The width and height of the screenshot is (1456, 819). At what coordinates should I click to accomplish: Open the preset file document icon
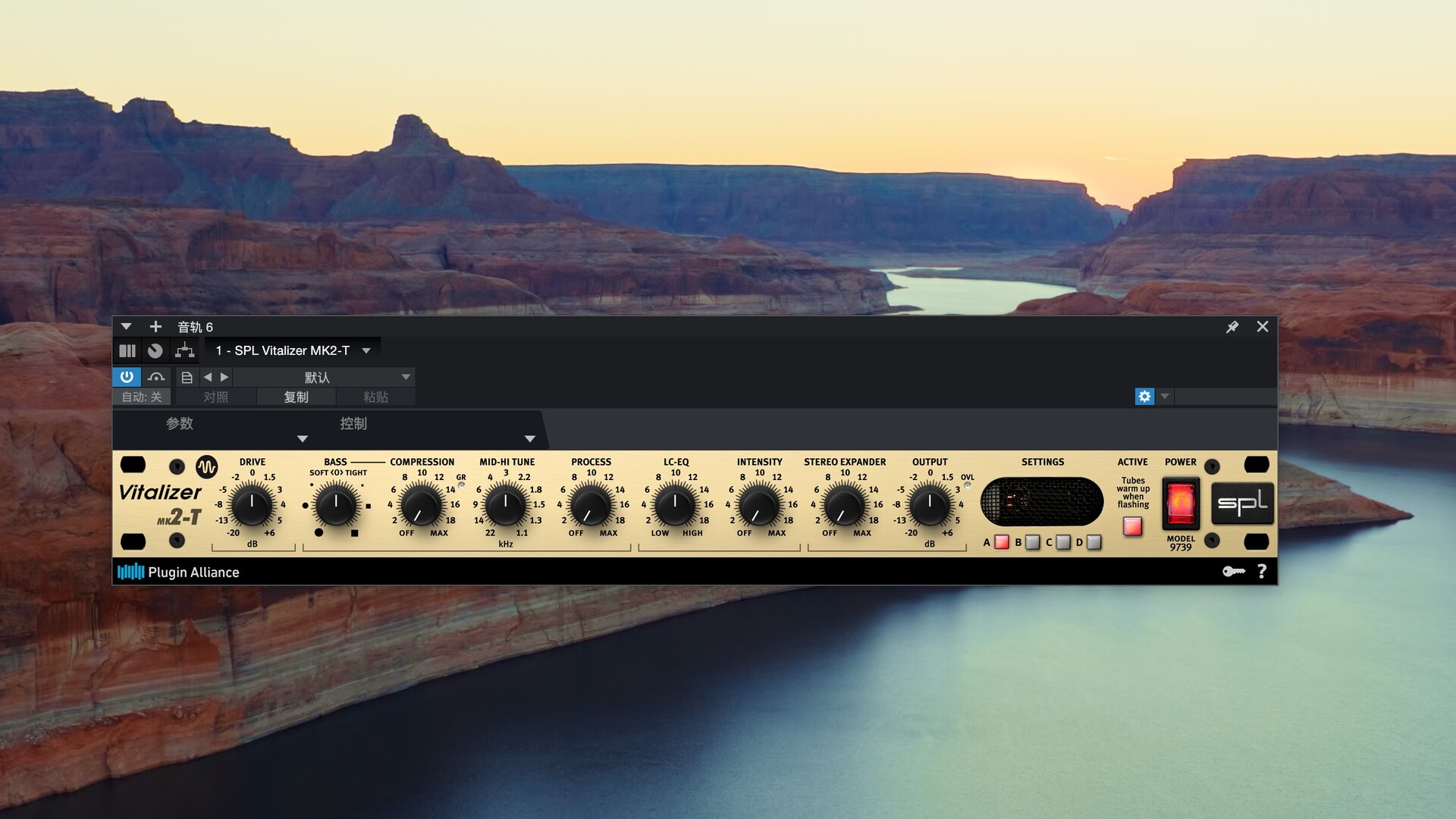(x=187, y=377)
